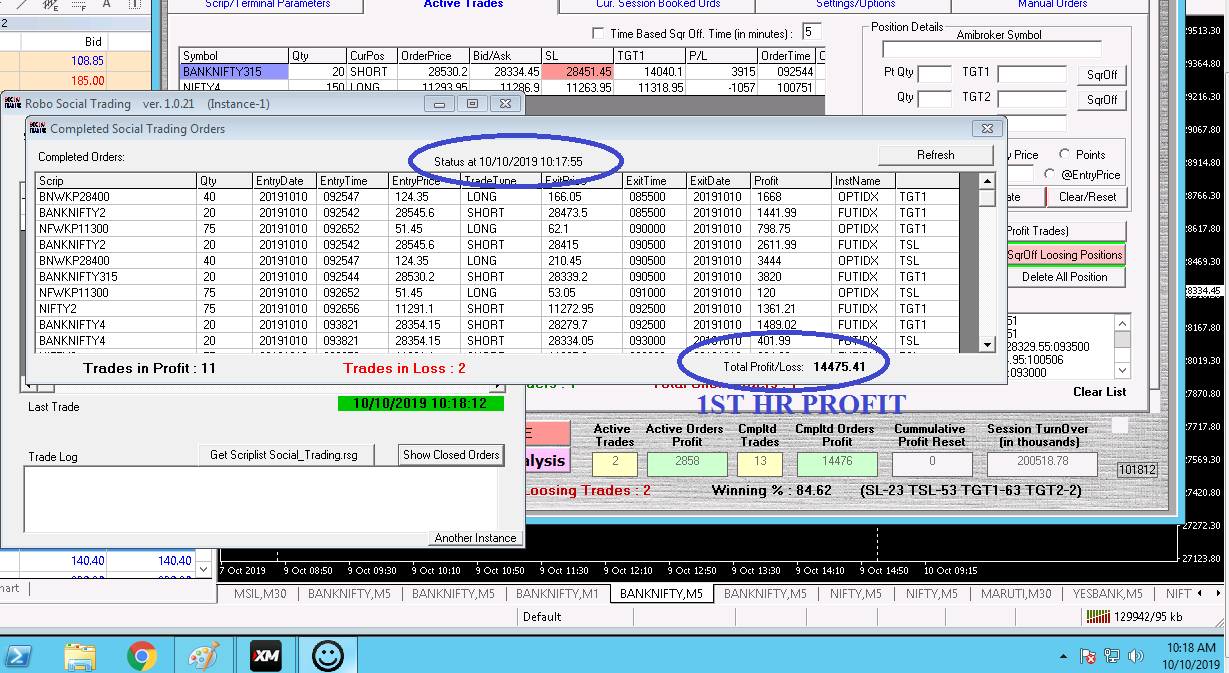Image resolution: width=1229 pixels, height=673 pixels.
Task: Click the Scrip column header in completed orders
Action: click(116, 181)
